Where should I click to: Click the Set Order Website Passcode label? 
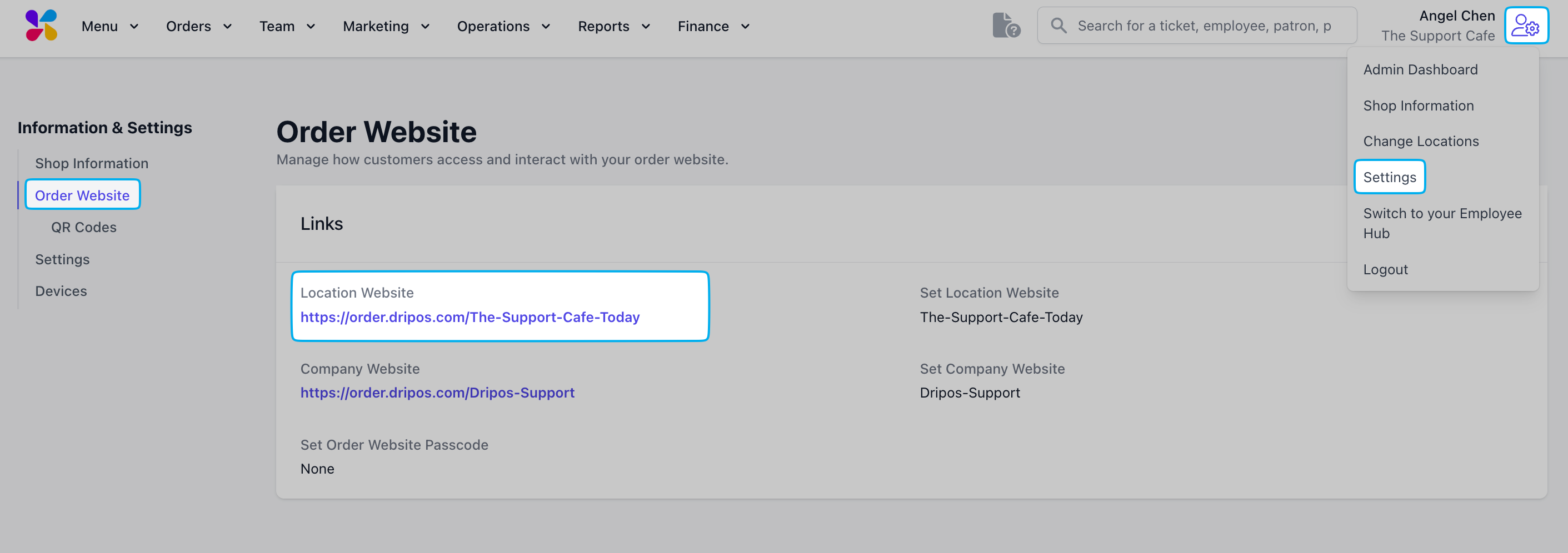click(394, 445)
